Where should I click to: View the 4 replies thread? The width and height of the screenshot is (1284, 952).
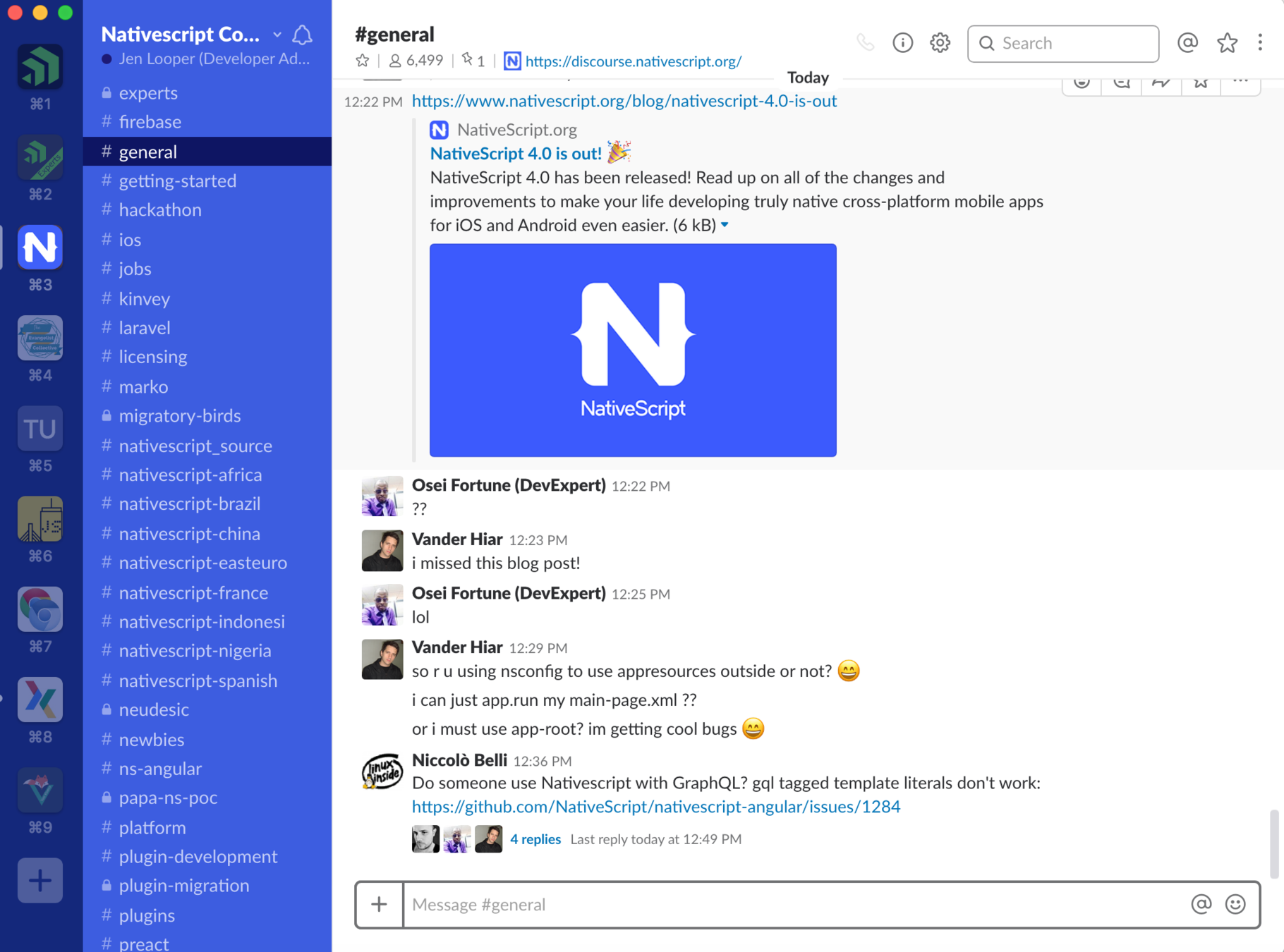[x=535, y=839]
